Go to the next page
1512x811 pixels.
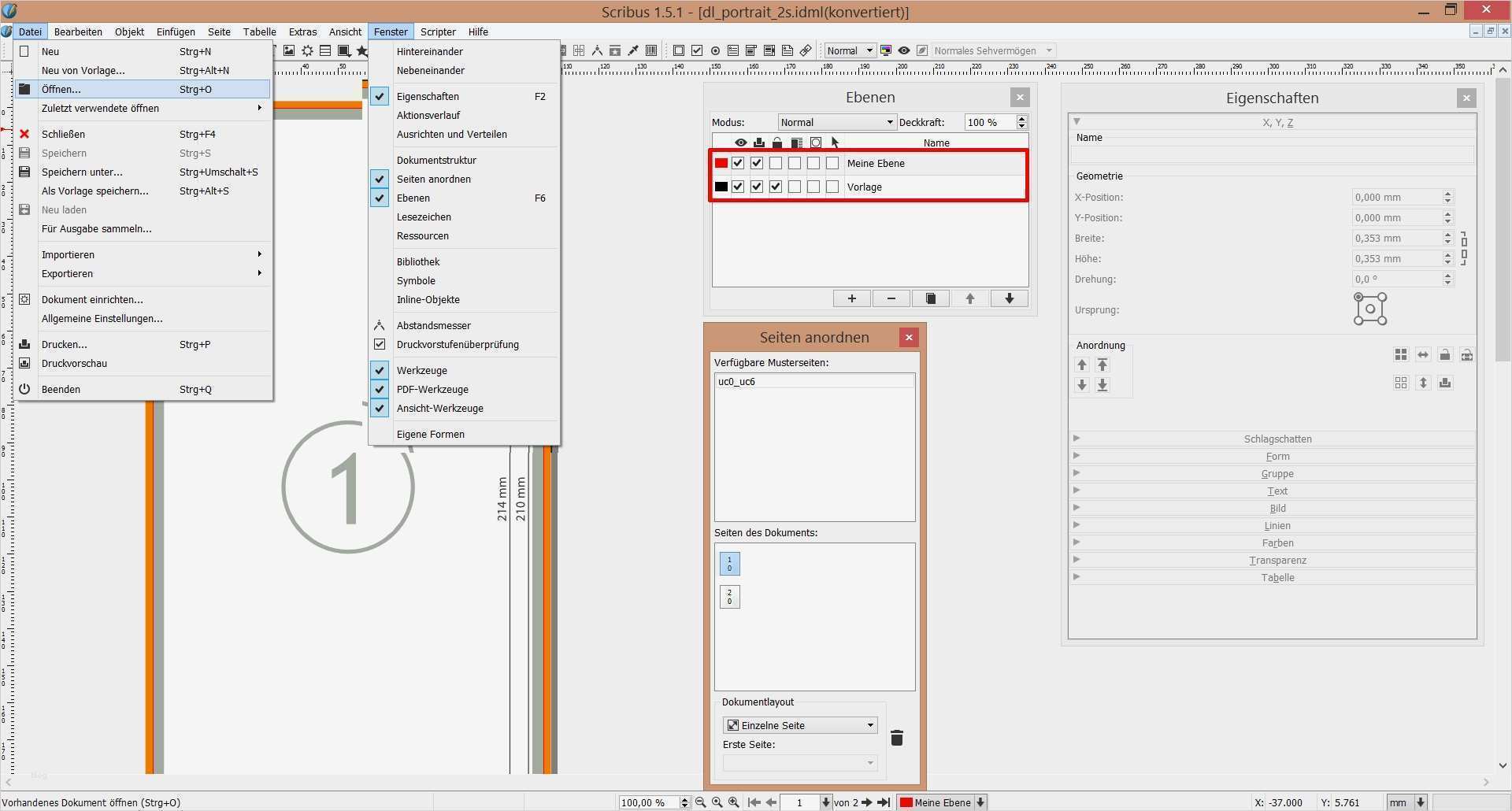click(867, 802)
